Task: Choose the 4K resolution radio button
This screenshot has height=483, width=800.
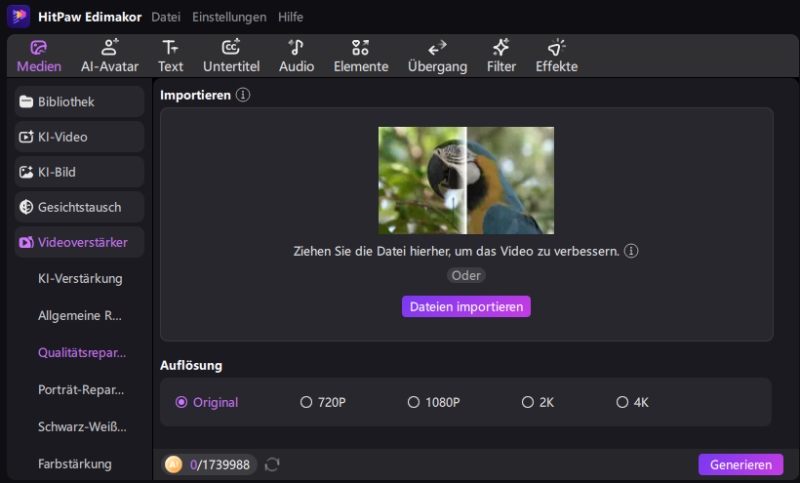Action: click(622, 402)
